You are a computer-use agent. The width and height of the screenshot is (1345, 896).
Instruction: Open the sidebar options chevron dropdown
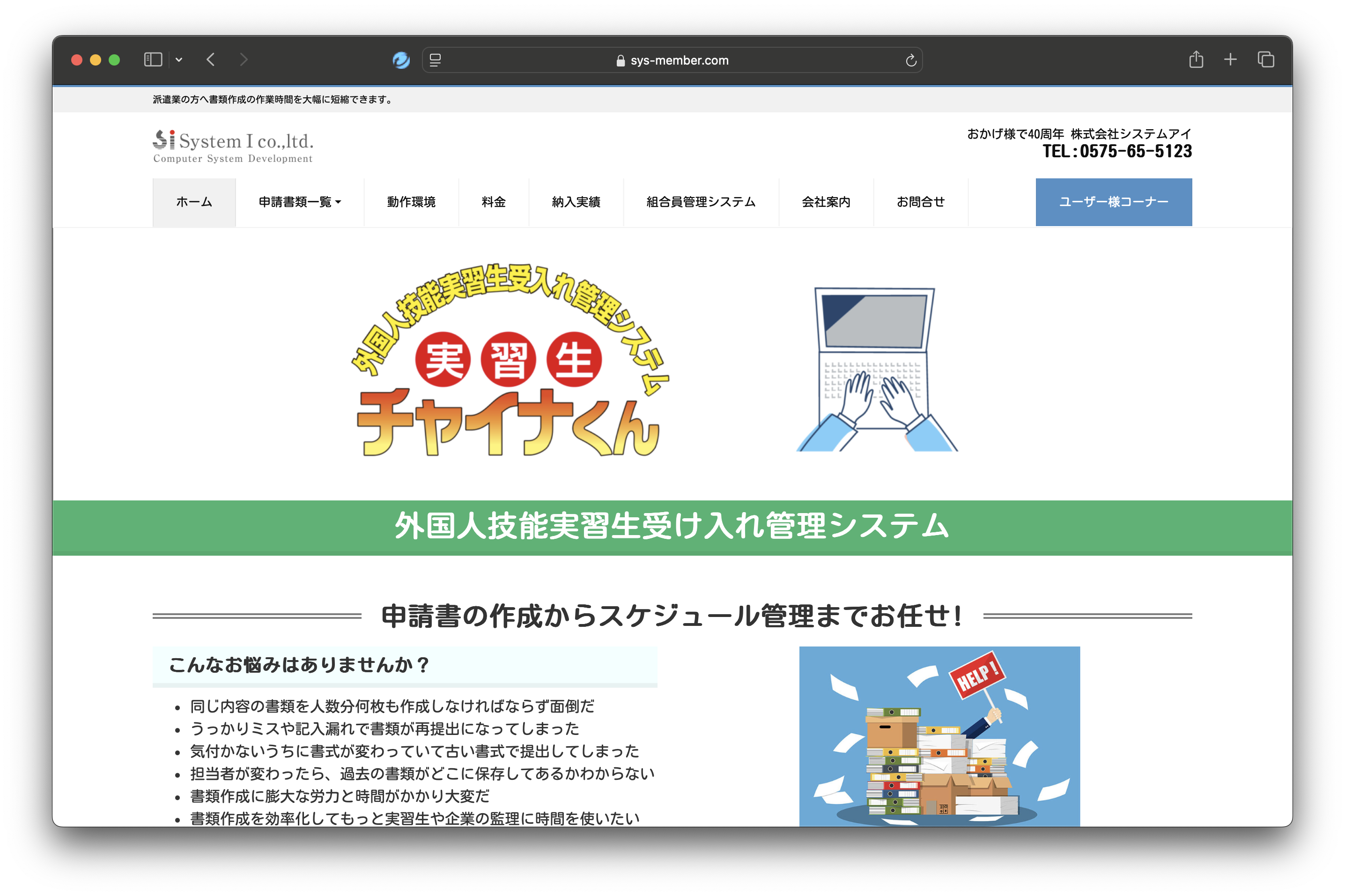click(x=179, y=59)
